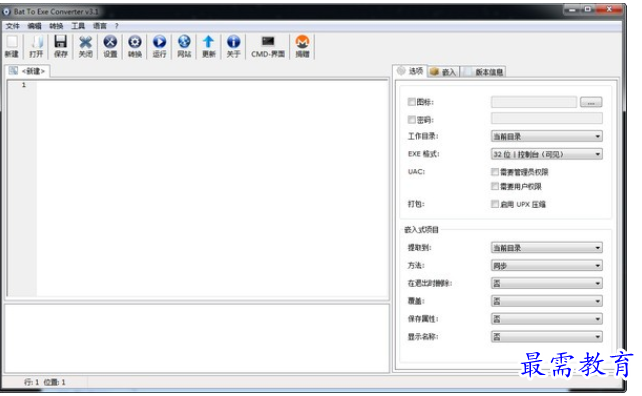Image resolution: width=642 pixels, height=396 pixels.
Task: Open the 工作目录 dropdown
Action: point(547,136)
